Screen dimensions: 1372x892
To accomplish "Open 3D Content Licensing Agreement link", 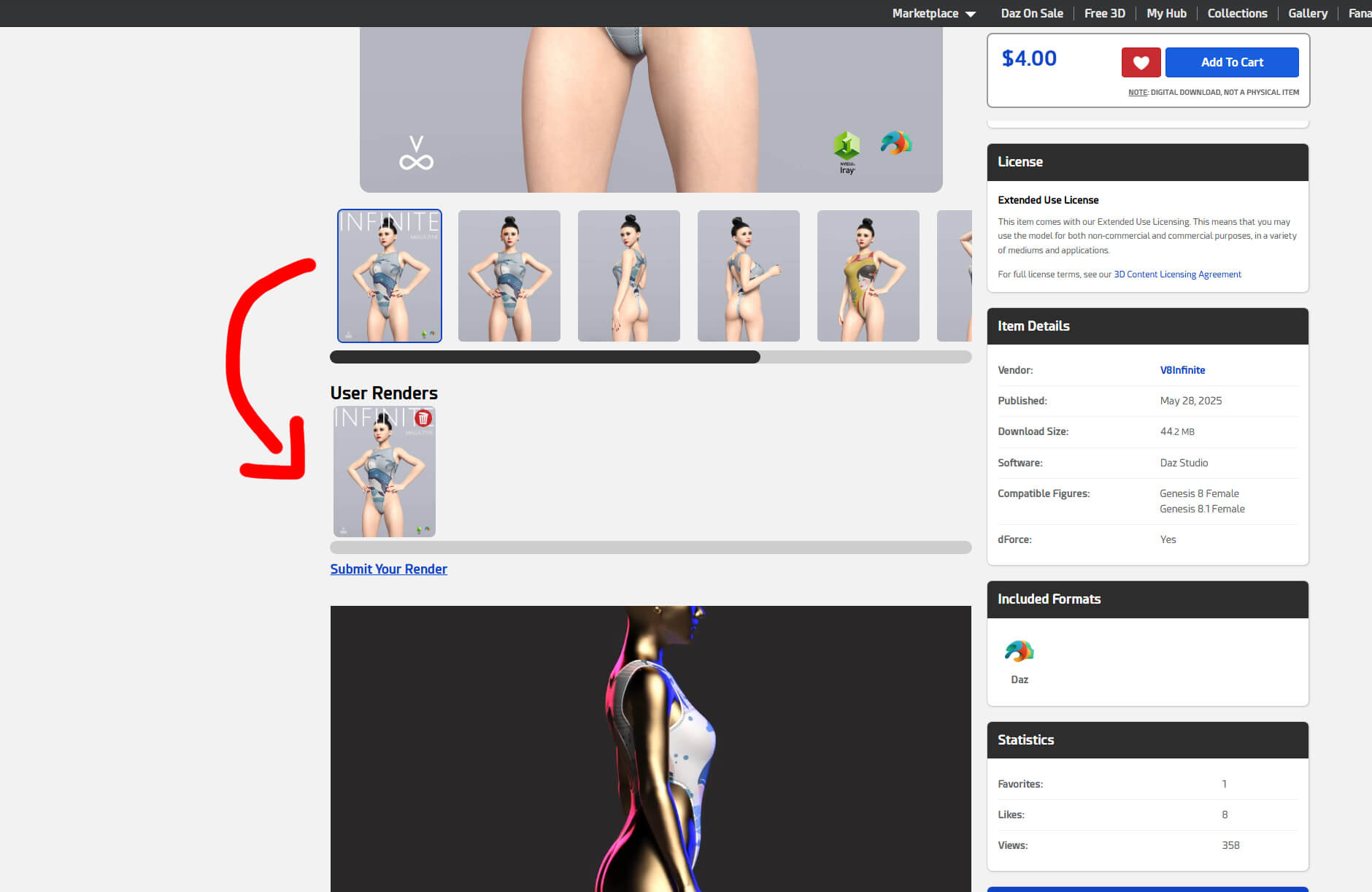I will tap(1177, 274).
